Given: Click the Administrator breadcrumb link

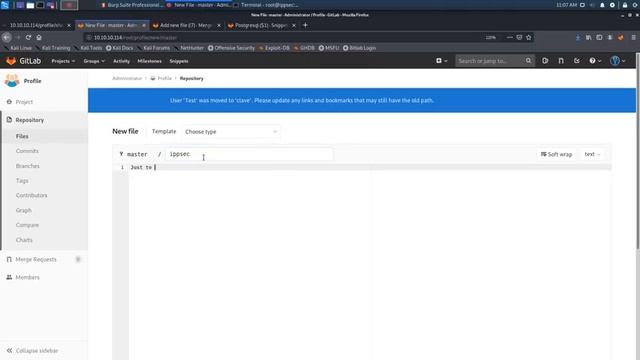Looking at the screenshot, I should tap(127, 78).
